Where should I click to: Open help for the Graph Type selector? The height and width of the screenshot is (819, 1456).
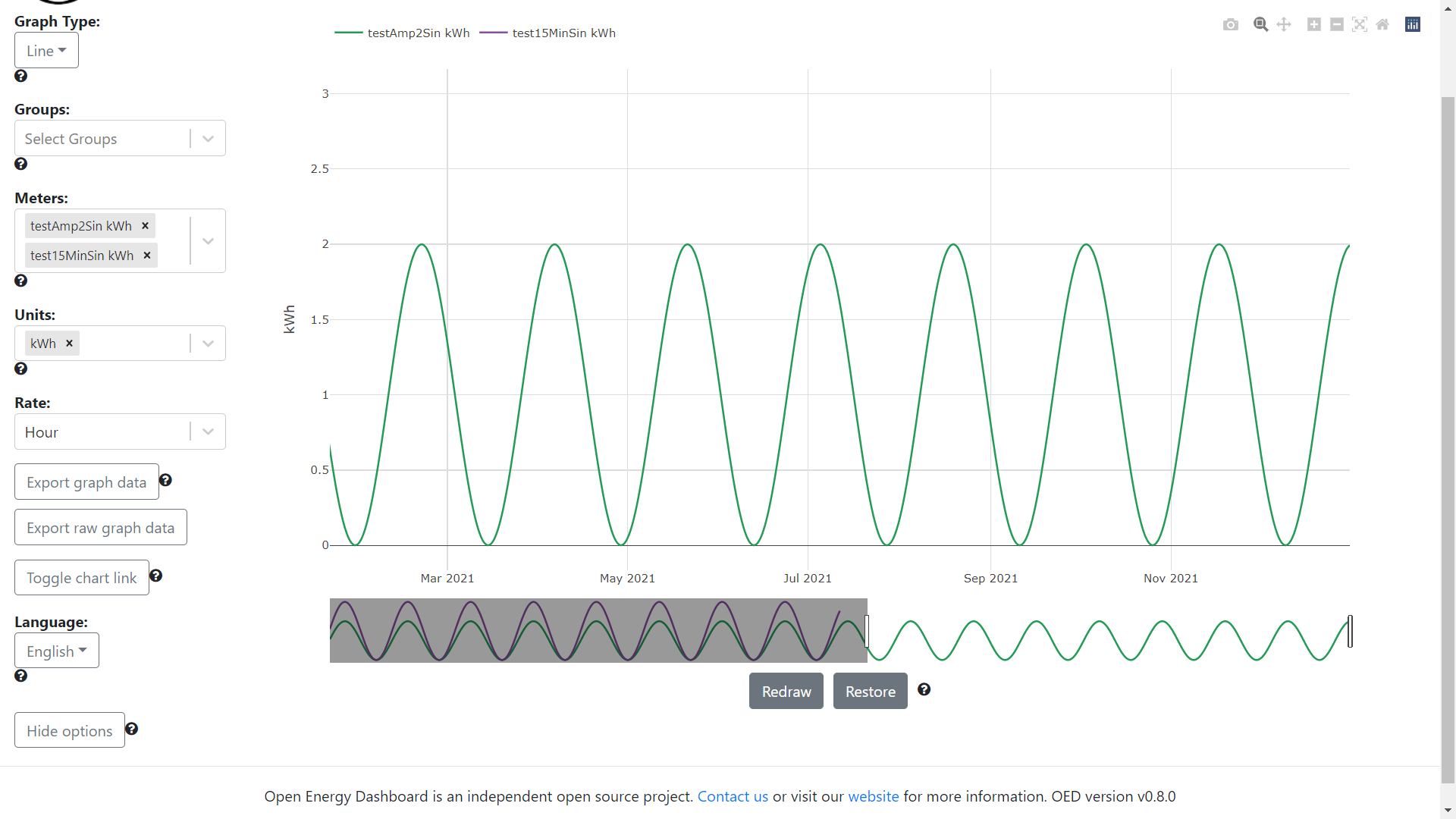20,76
